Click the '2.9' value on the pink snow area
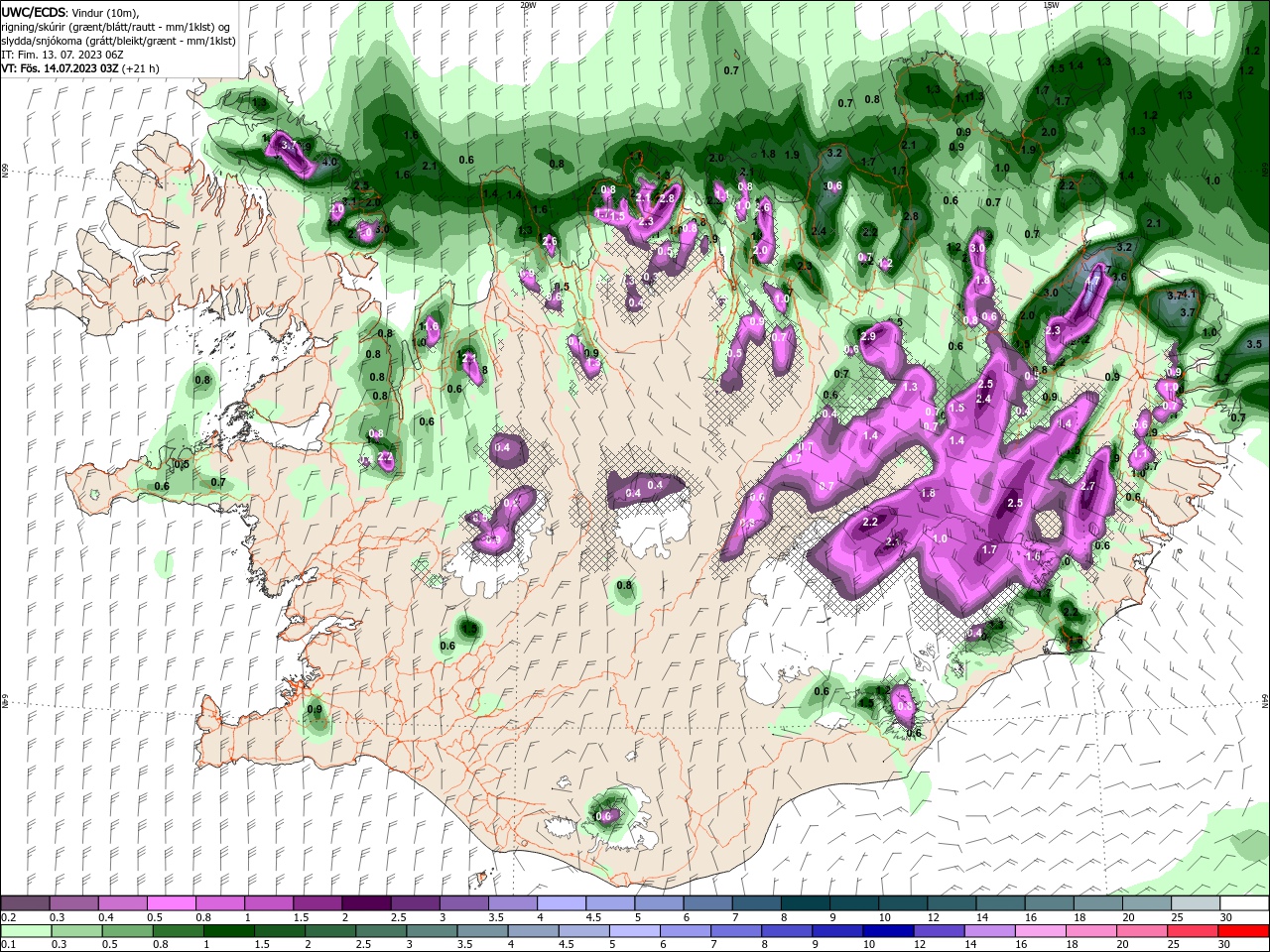The height and width of the screenshot is (952, 1270). [868, 337]
